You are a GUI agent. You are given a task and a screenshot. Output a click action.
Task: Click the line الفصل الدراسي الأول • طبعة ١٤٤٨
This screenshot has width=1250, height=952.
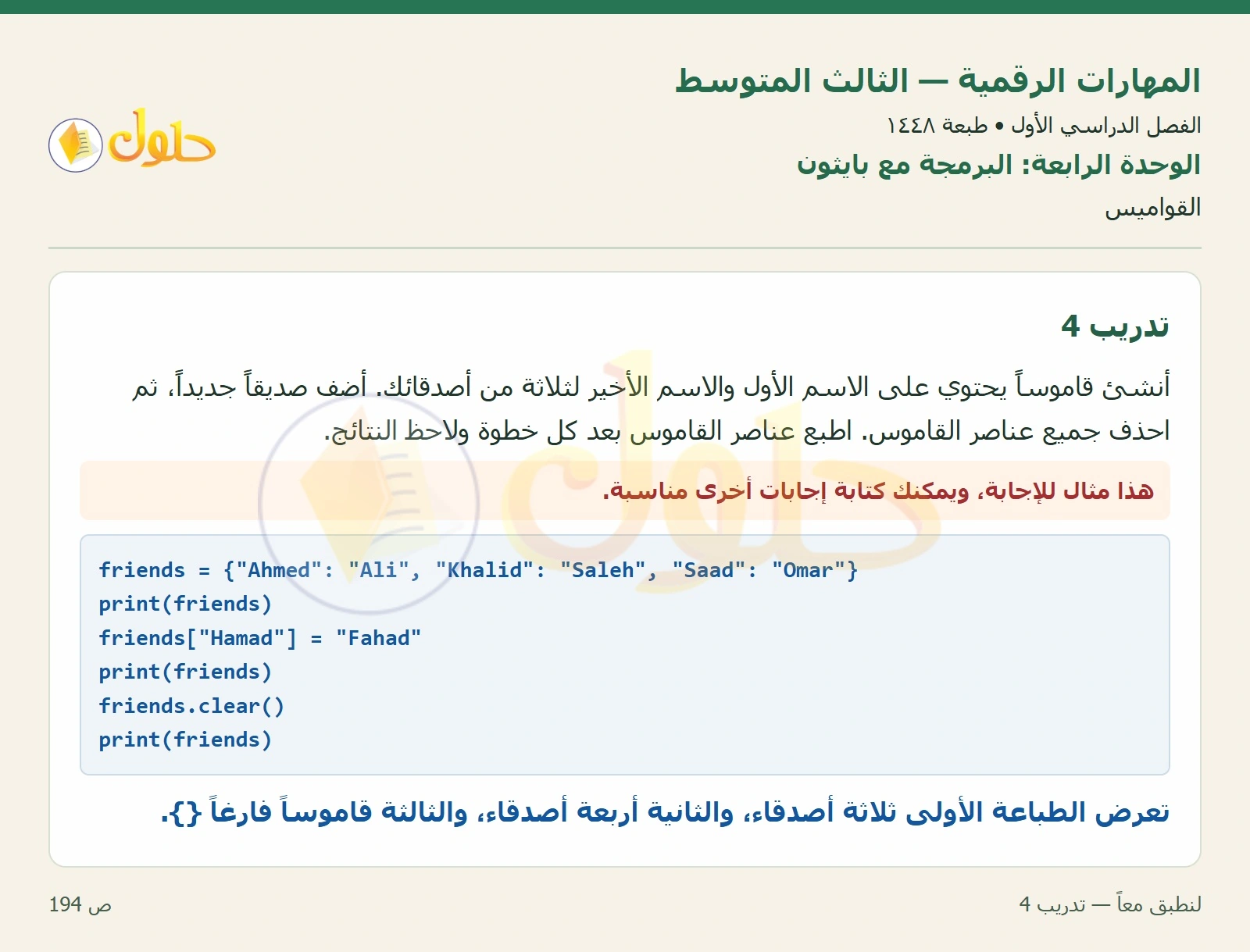1044,126
